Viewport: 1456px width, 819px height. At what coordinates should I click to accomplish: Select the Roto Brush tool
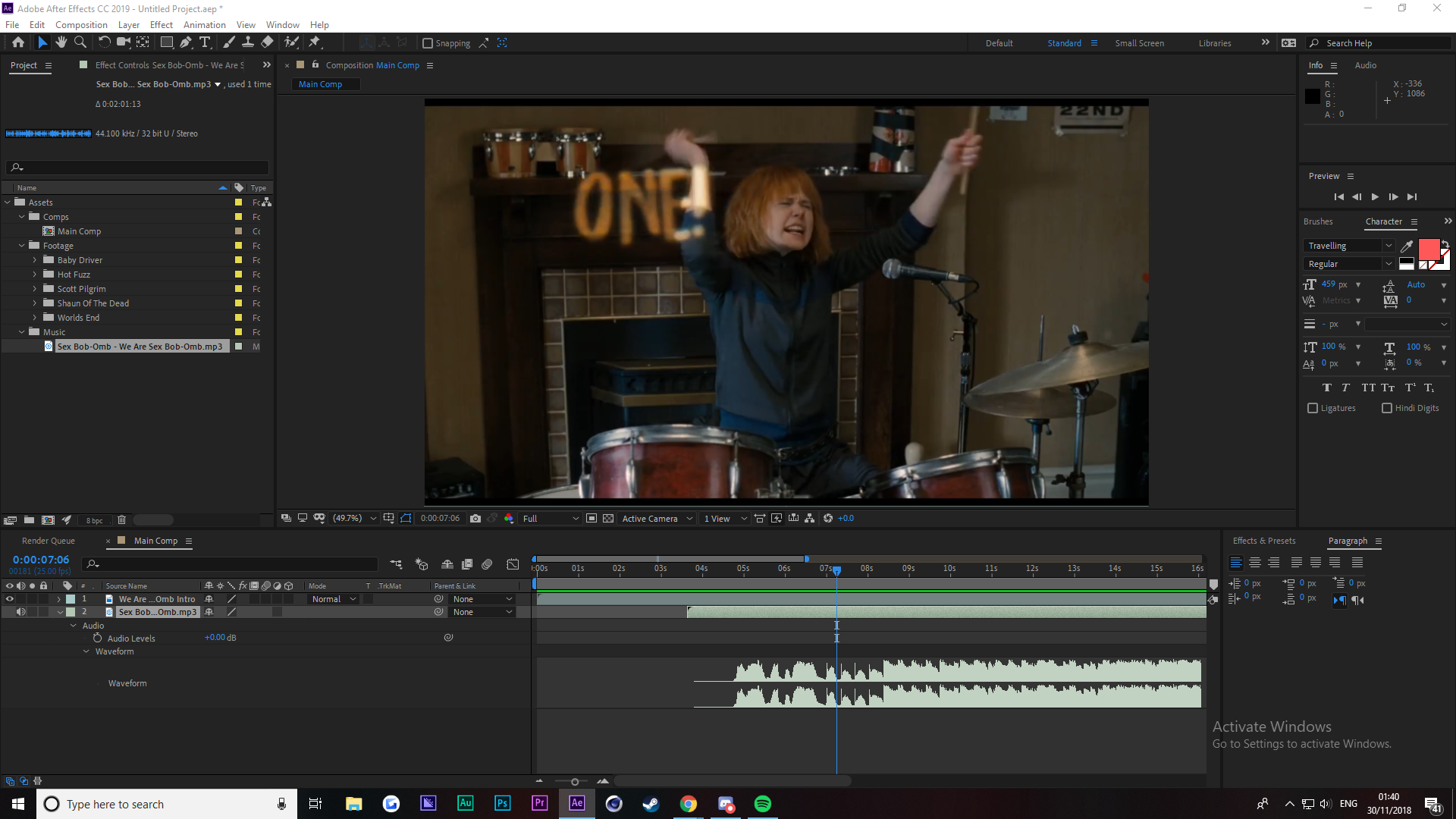292,42
